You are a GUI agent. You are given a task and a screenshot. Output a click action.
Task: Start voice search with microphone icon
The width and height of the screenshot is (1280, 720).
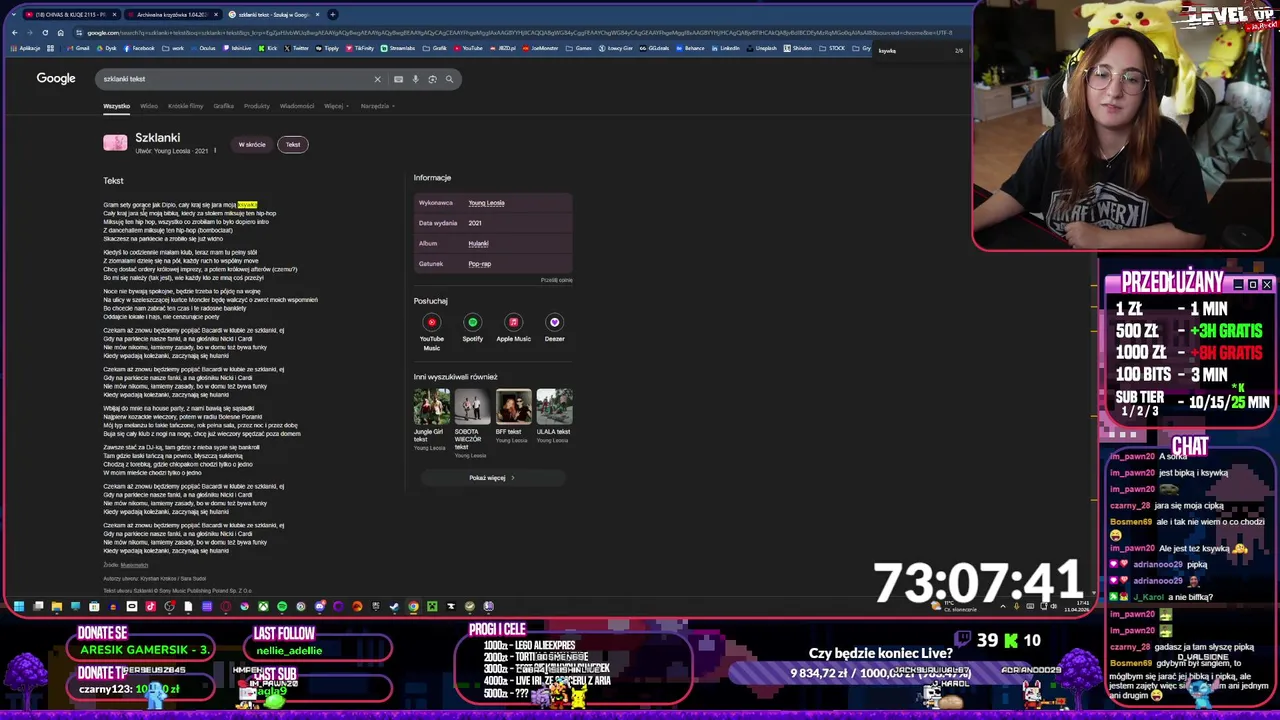point(415,79)
